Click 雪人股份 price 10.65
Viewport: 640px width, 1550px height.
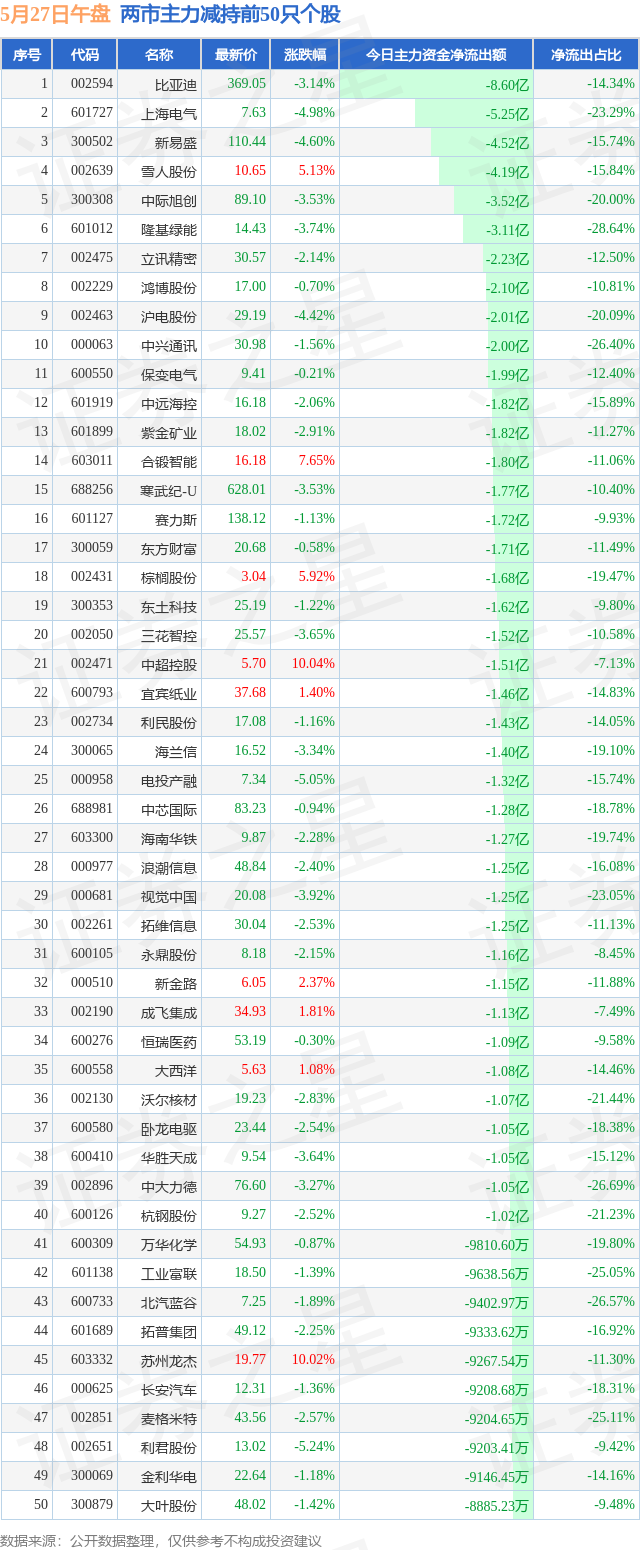coord(249,171)
